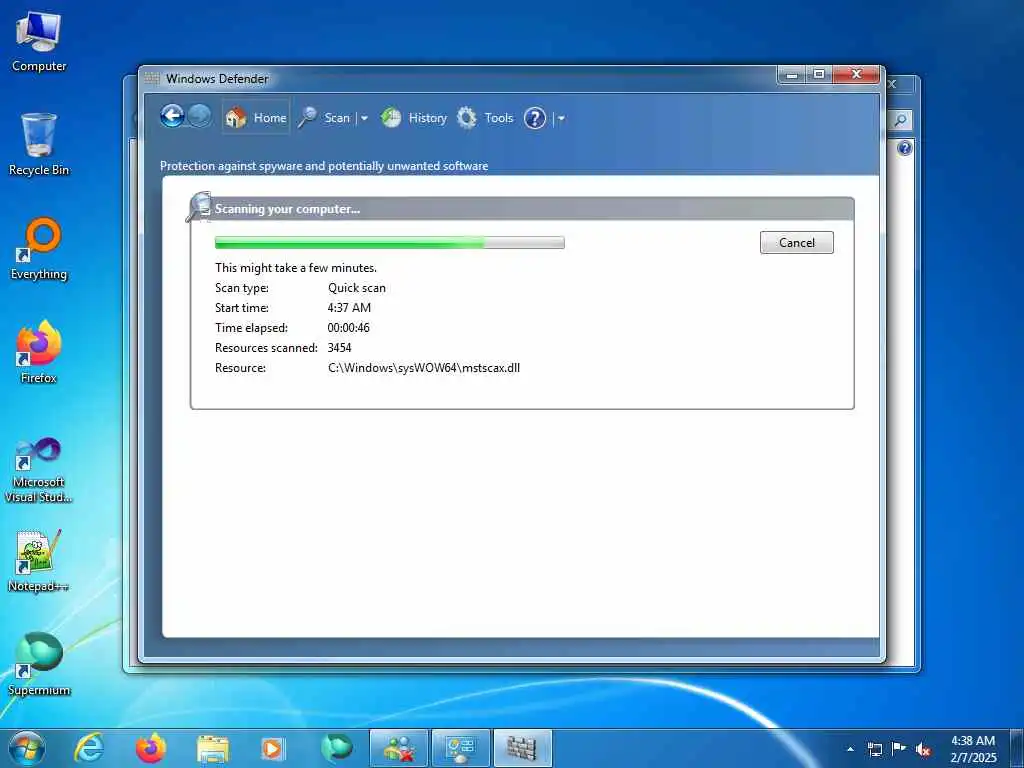Click the mstscax.dll resource path
Screen dimensions: 1024x768
pos(424,368)
